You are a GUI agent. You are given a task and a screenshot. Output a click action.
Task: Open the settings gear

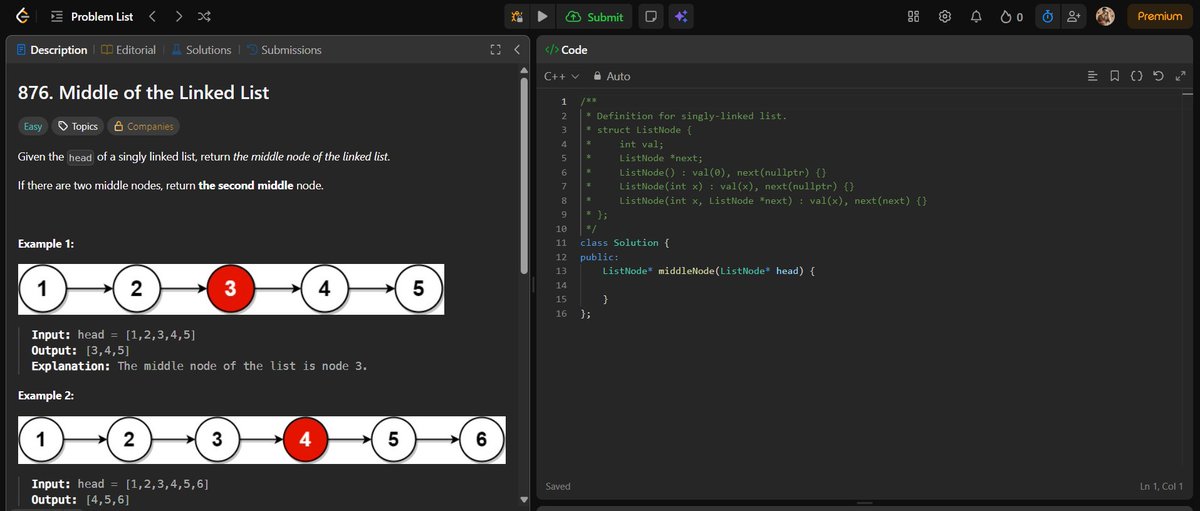tap(945, 16)
